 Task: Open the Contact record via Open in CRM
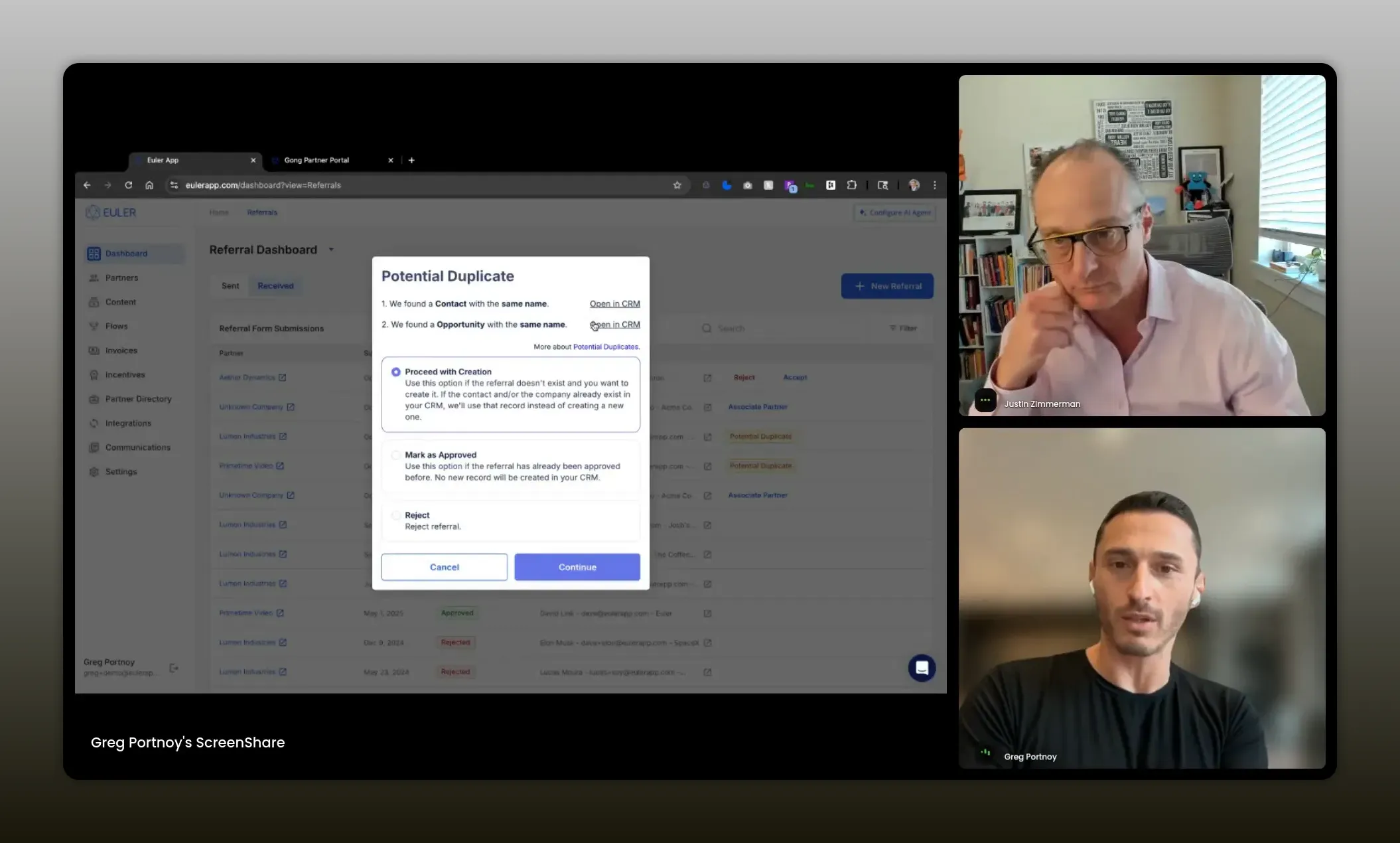tap(614, 303)
